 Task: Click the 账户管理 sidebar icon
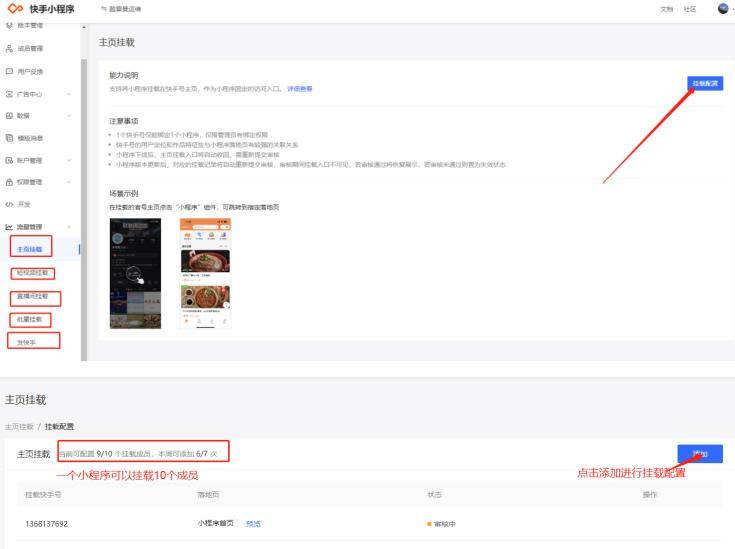pyautogui.click(x=9, y=160)
